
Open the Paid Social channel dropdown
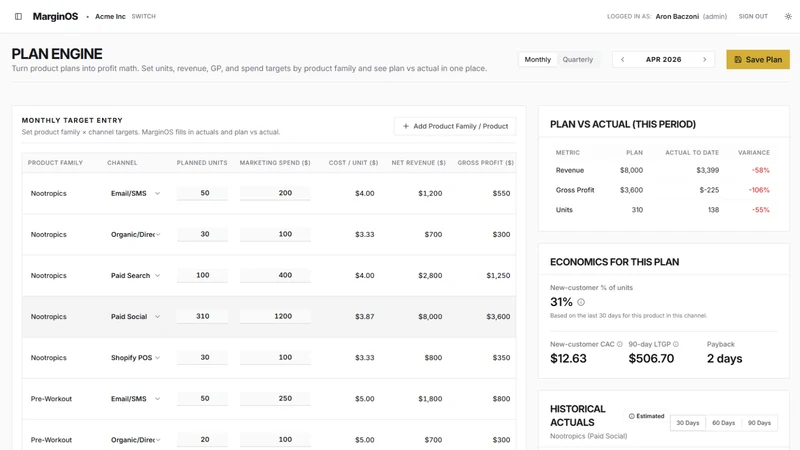click(x=135, y=317)
